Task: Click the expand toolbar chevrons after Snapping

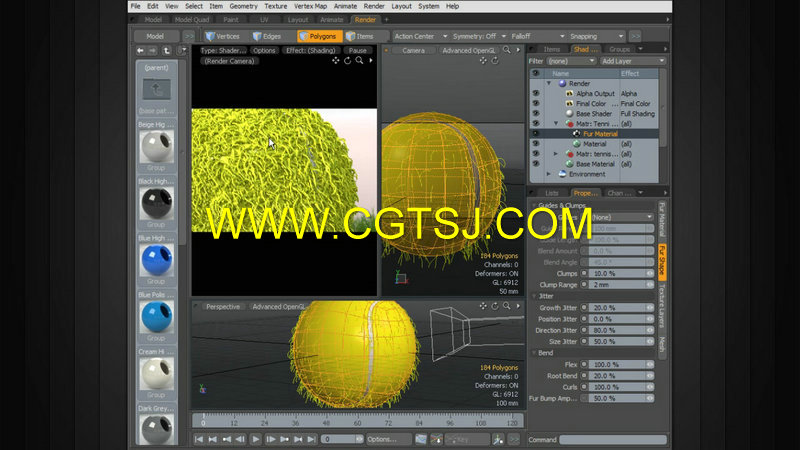Action: point(635,36)
